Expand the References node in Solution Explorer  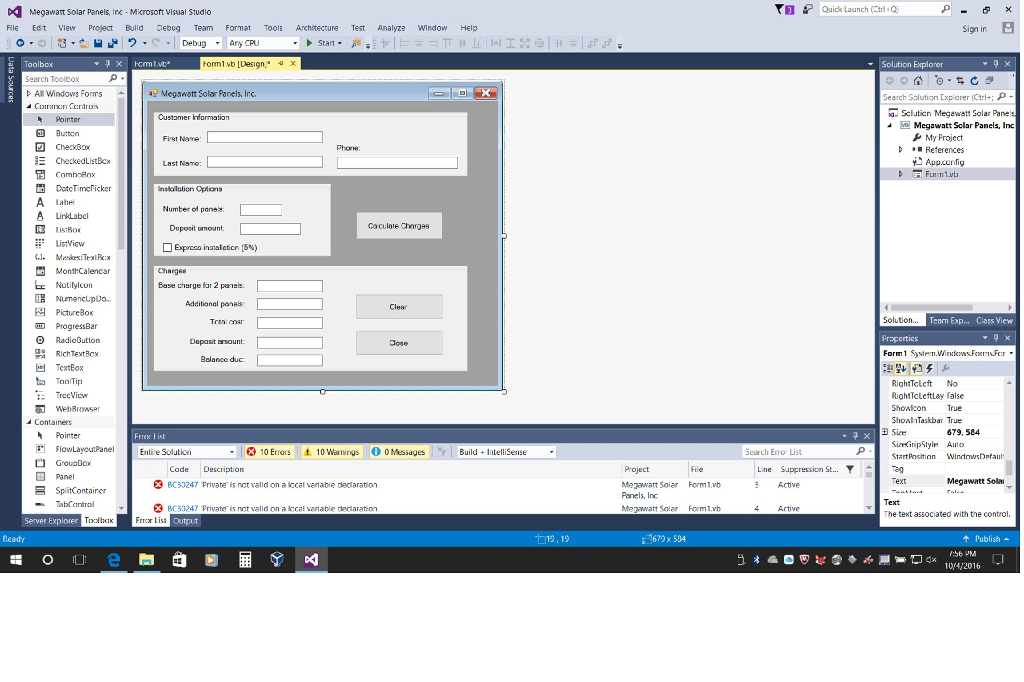900,150
